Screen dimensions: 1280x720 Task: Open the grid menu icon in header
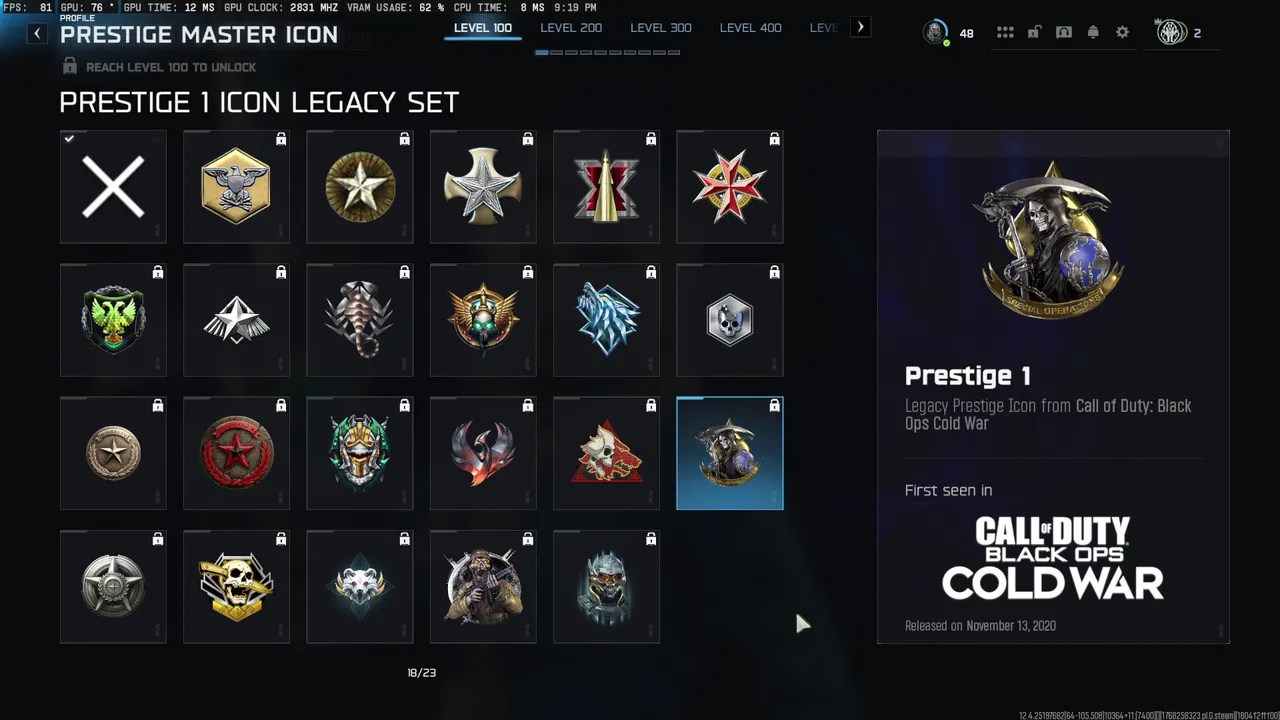[1005, 33]
